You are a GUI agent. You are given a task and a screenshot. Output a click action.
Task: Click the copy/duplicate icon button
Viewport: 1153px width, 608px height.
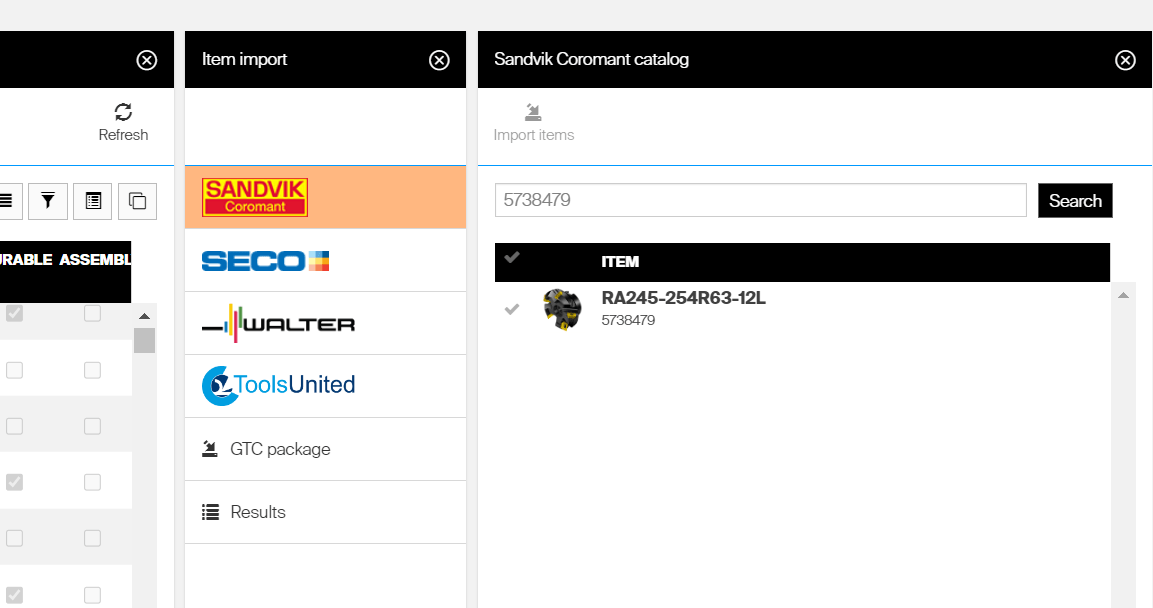(137, 201)
